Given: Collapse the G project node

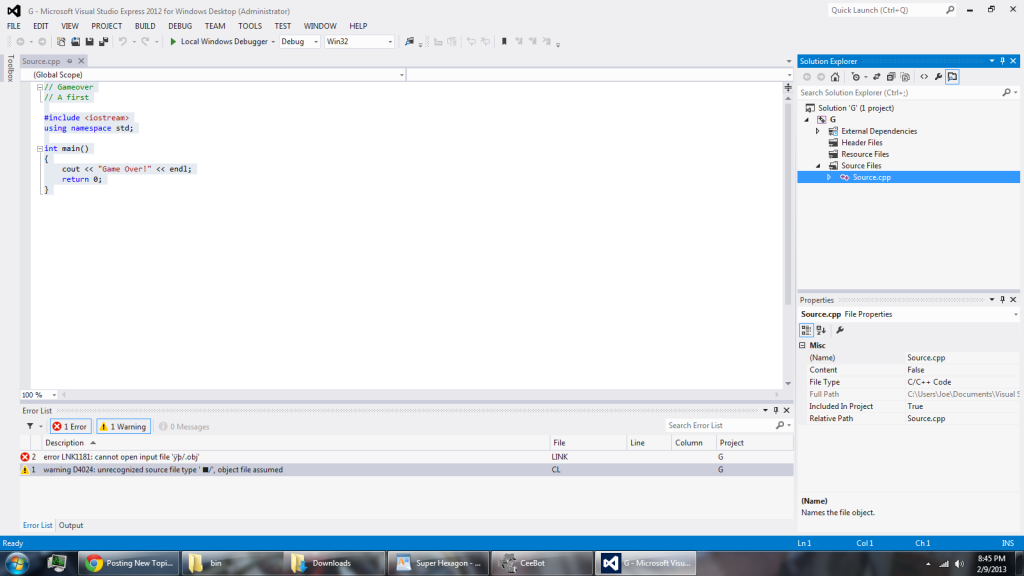Looking at the screenshot, I should 807,120.
